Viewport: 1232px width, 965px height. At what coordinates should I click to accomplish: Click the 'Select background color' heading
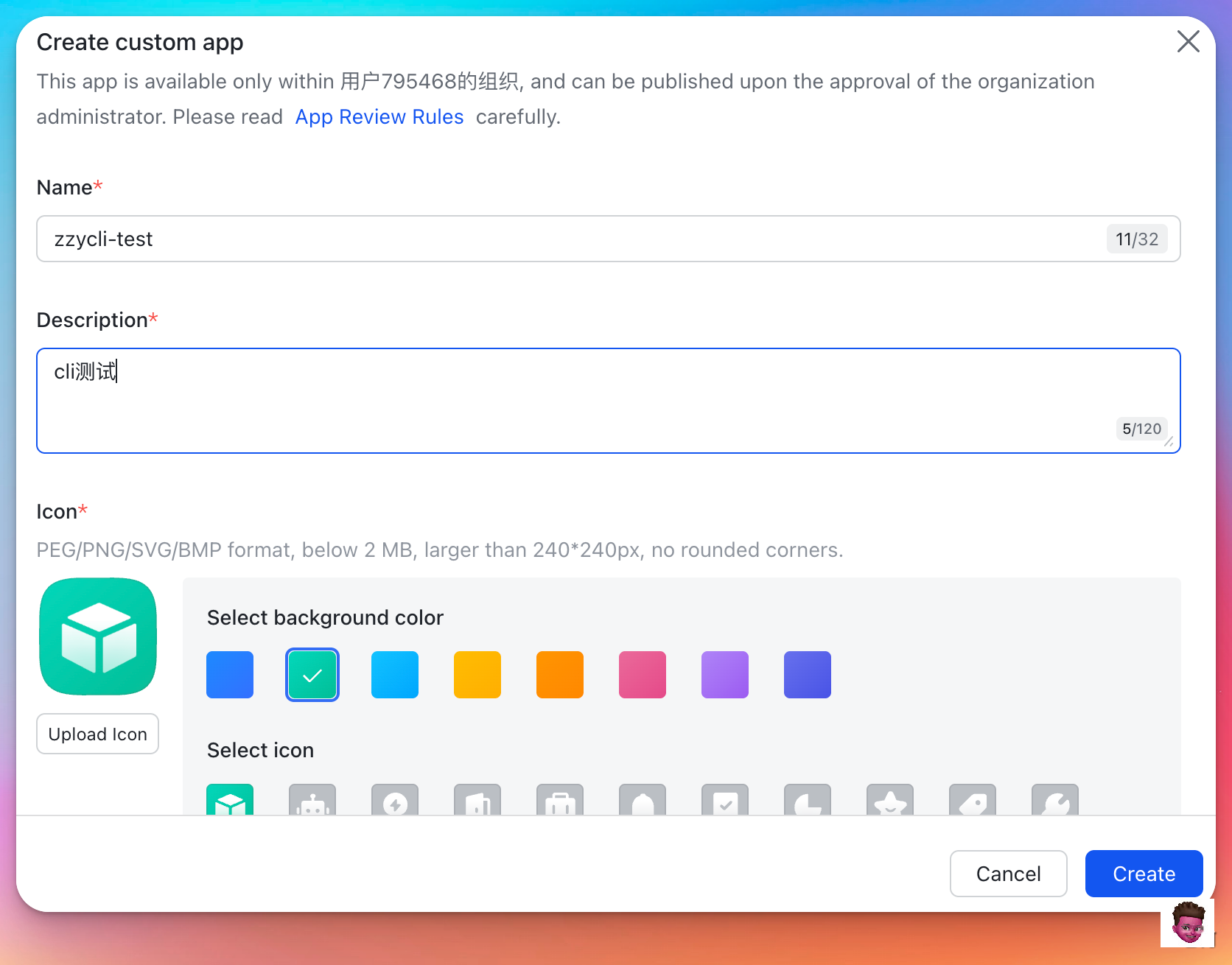click(325, 617)
